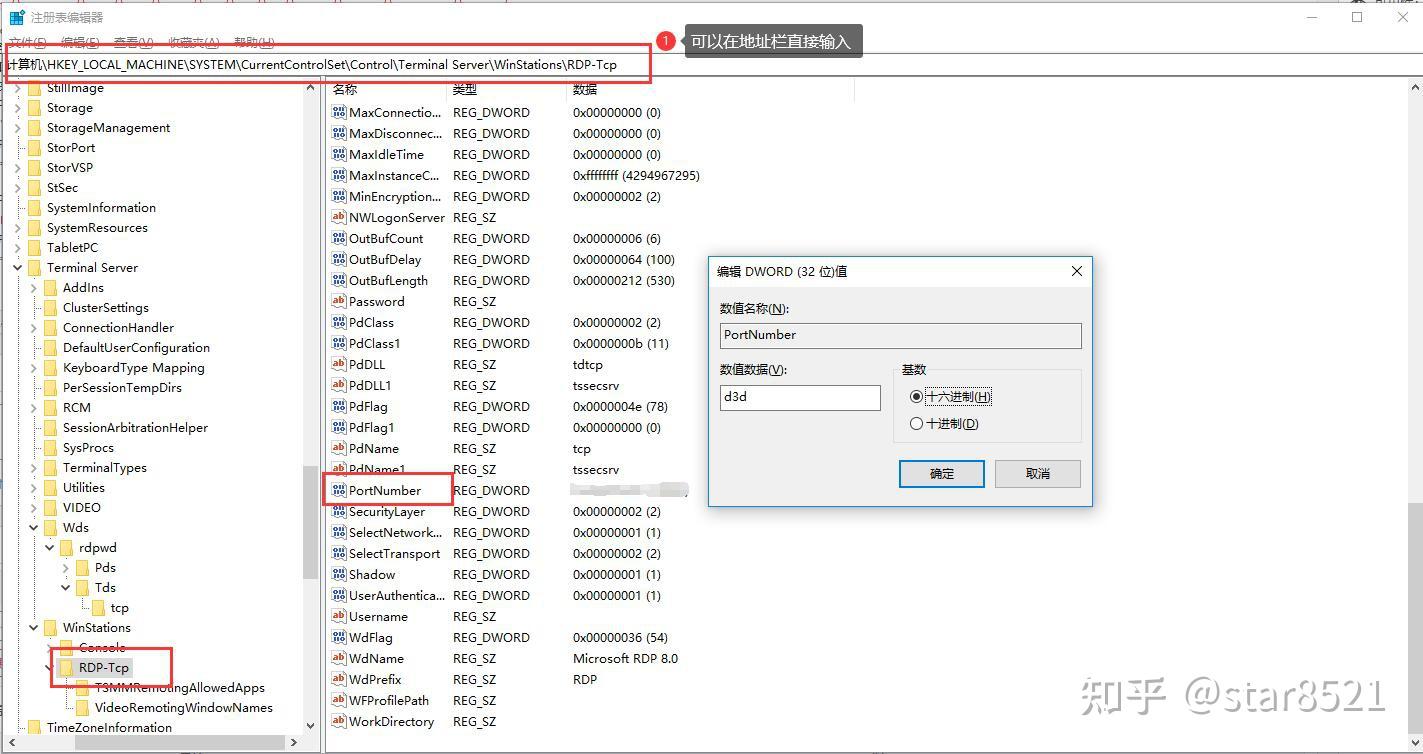Click the string icon beside PdDLL
Screen dimensions: 1423x754
[x=339, y=364]
